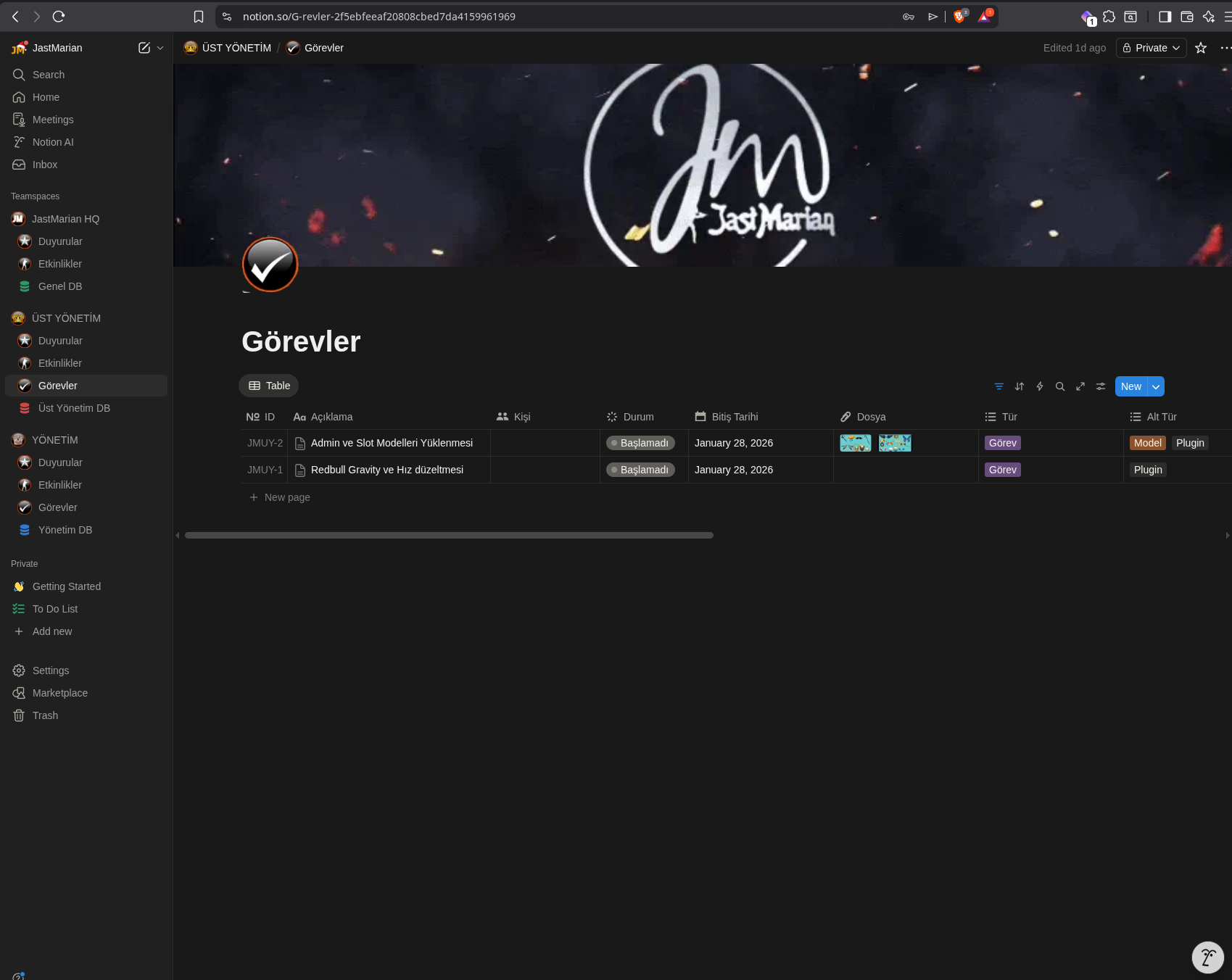The height and width of the screenshot is (980, 1232).
Task: Open Genel DB in the sidebar
Action: coord(86,286)
